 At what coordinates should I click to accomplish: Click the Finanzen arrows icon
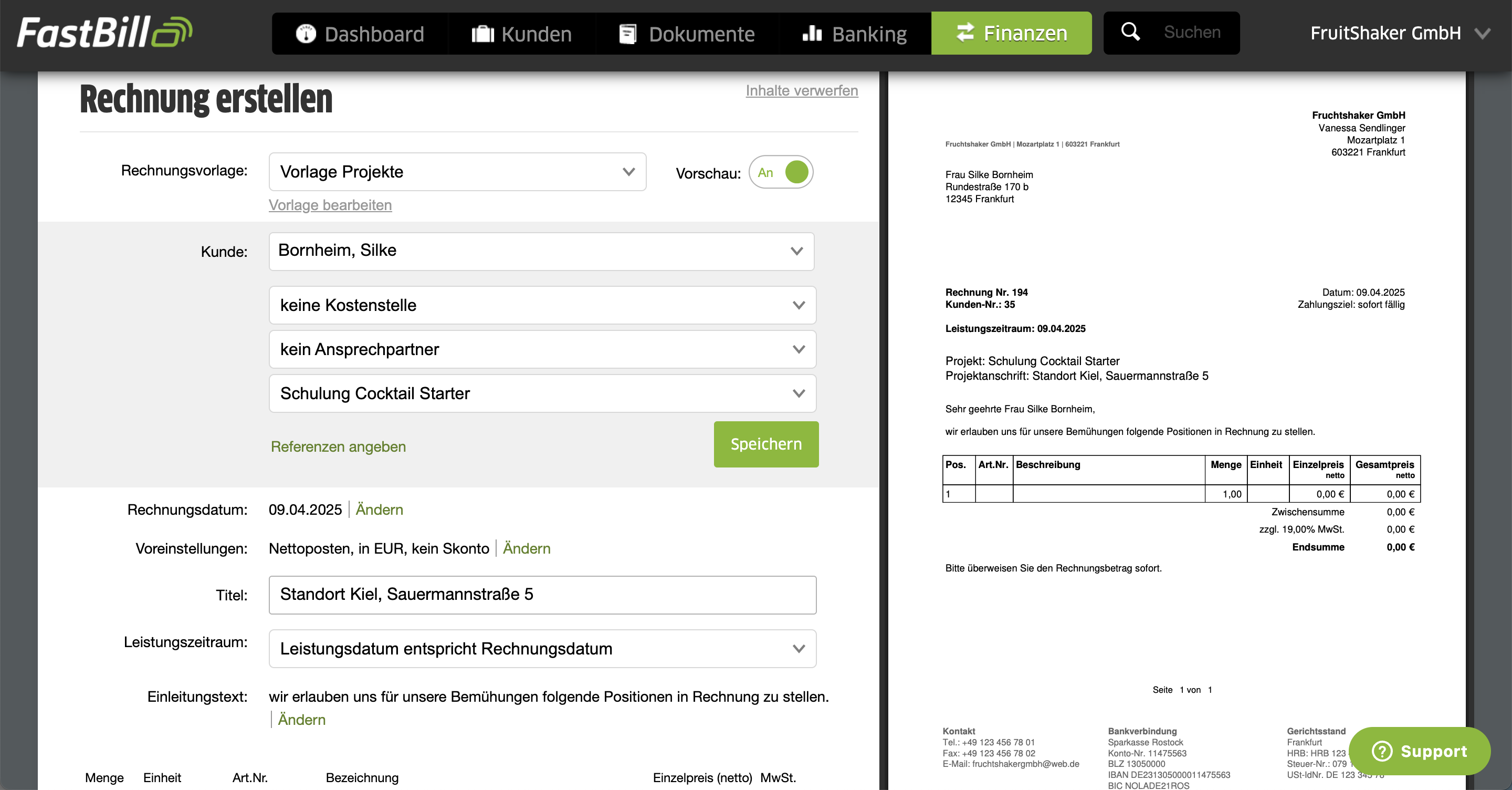tap(965, 33)
